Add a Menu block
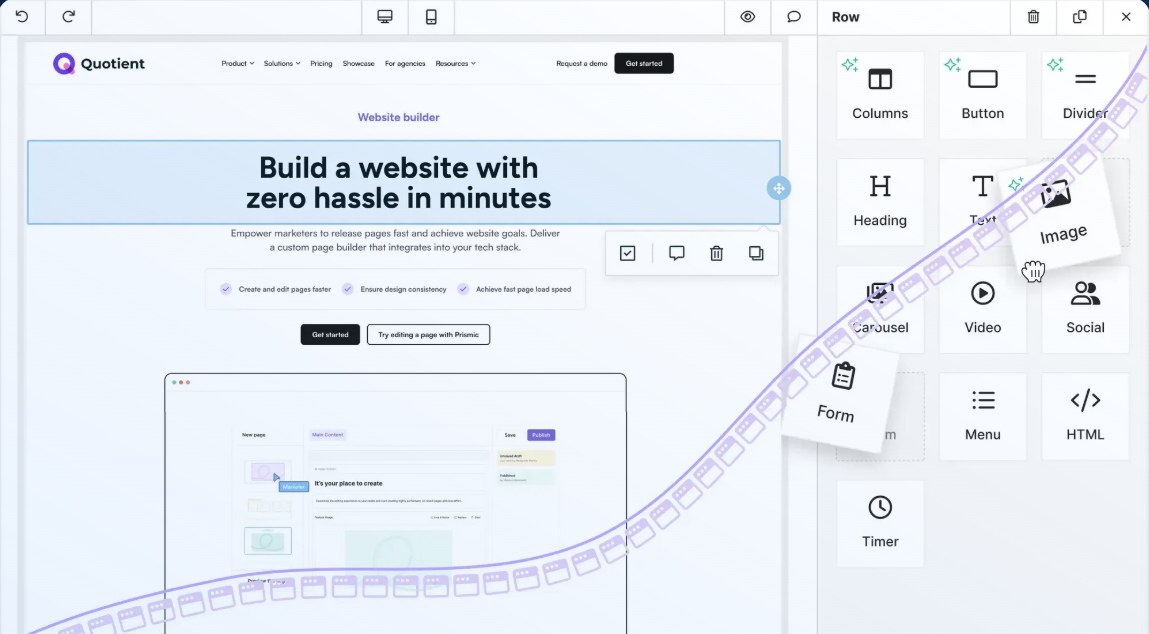The height and width of the screenshot is (634, 1149). point(983,416)
